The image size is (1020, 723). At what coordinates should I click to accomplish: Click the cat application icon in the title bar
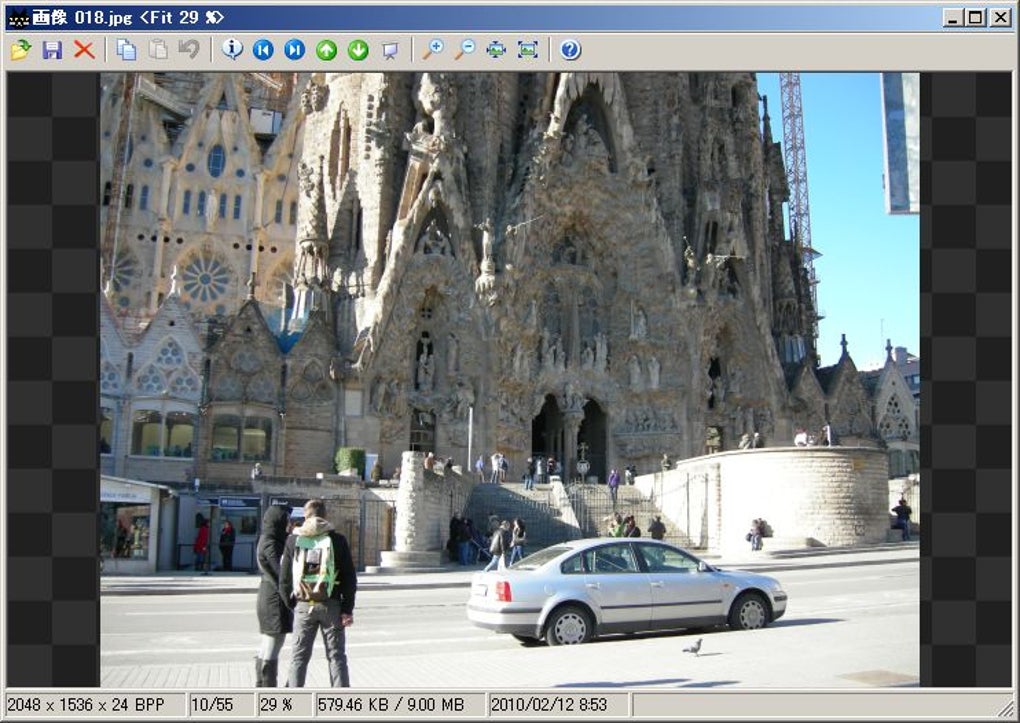click(x=19, y=18)
